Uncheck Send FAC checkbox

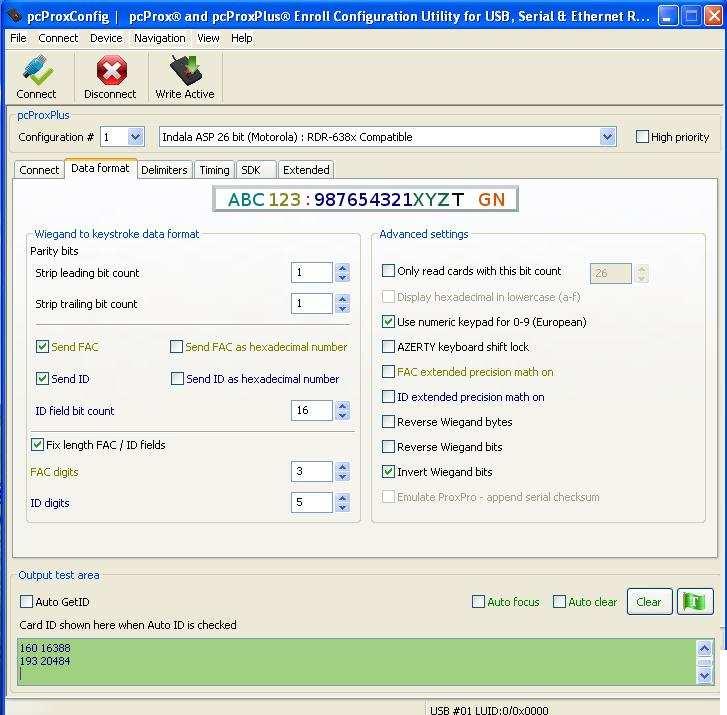42,346
